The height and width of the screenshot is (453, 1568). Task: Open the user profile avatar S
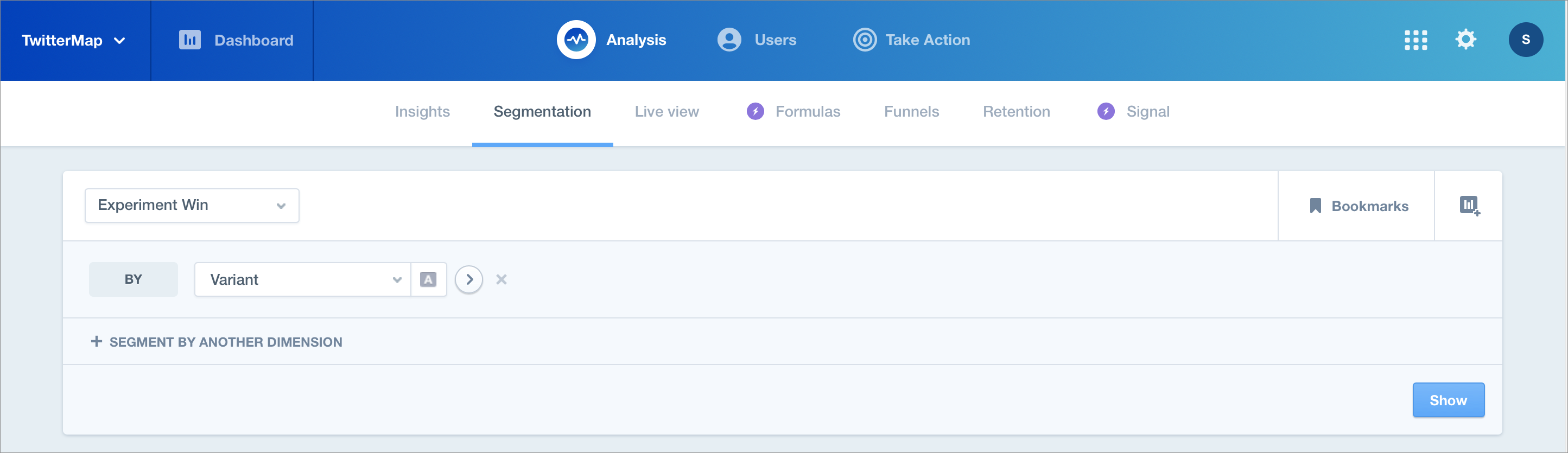click(x=1525, y=40)
